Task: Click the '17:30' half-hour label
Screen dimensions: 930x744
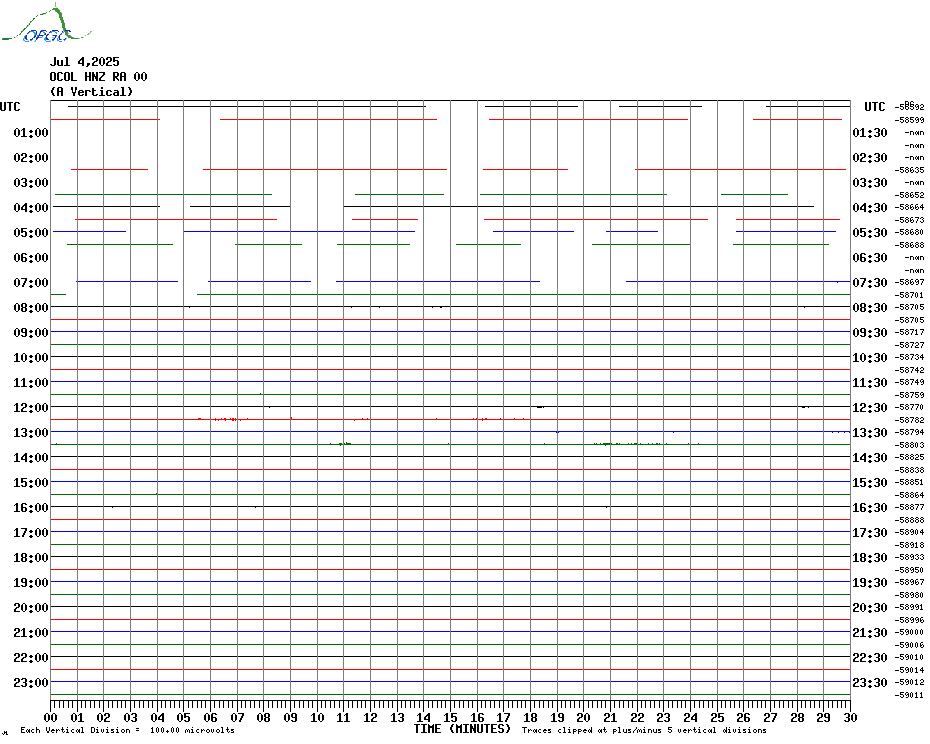Action: tap(870, 533)
